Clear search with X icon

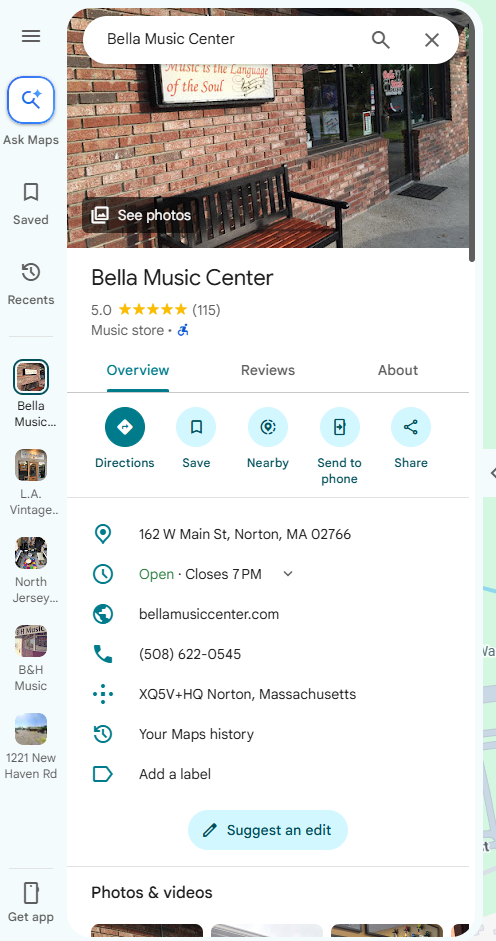432,40
